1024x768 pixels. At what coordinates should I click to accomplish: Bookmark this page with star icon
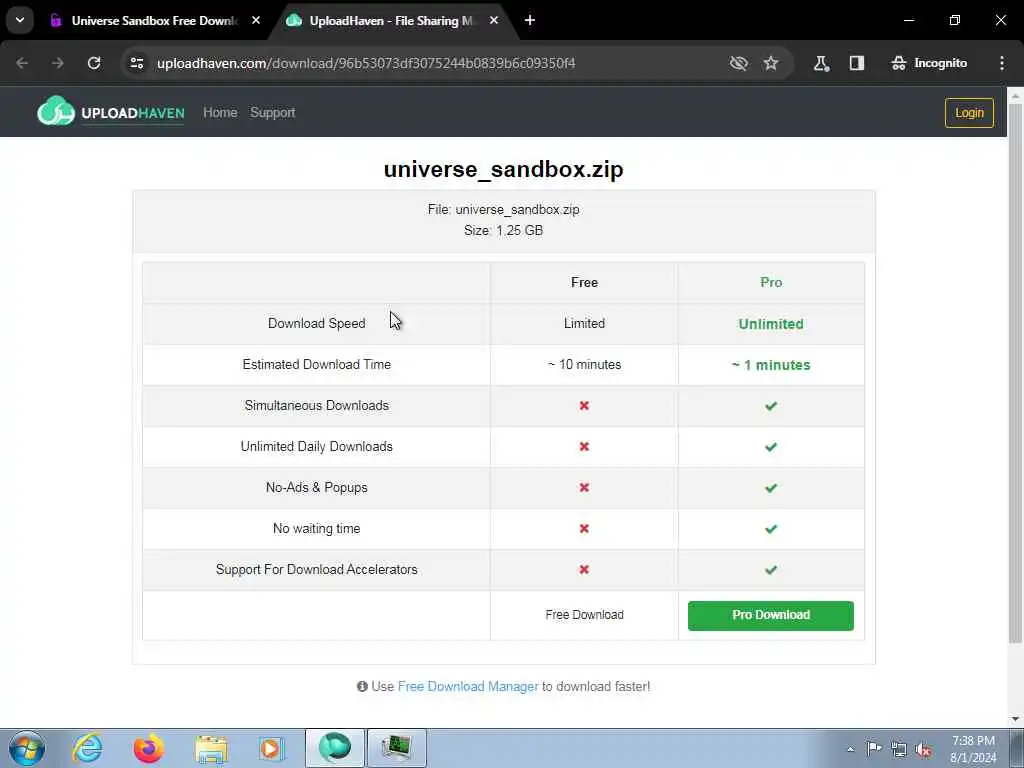771,63
